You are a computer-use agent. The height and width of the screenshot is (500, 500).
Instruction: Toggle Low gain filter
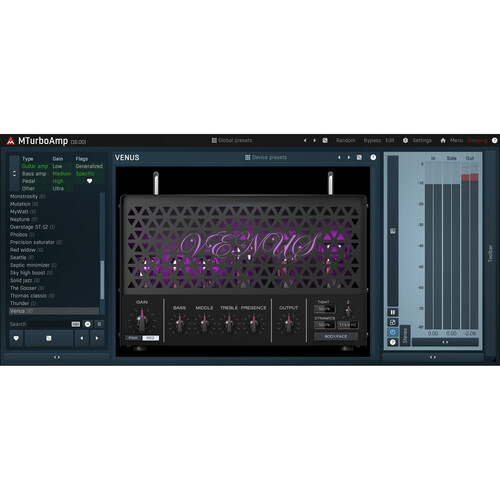[x=57, y=166]
